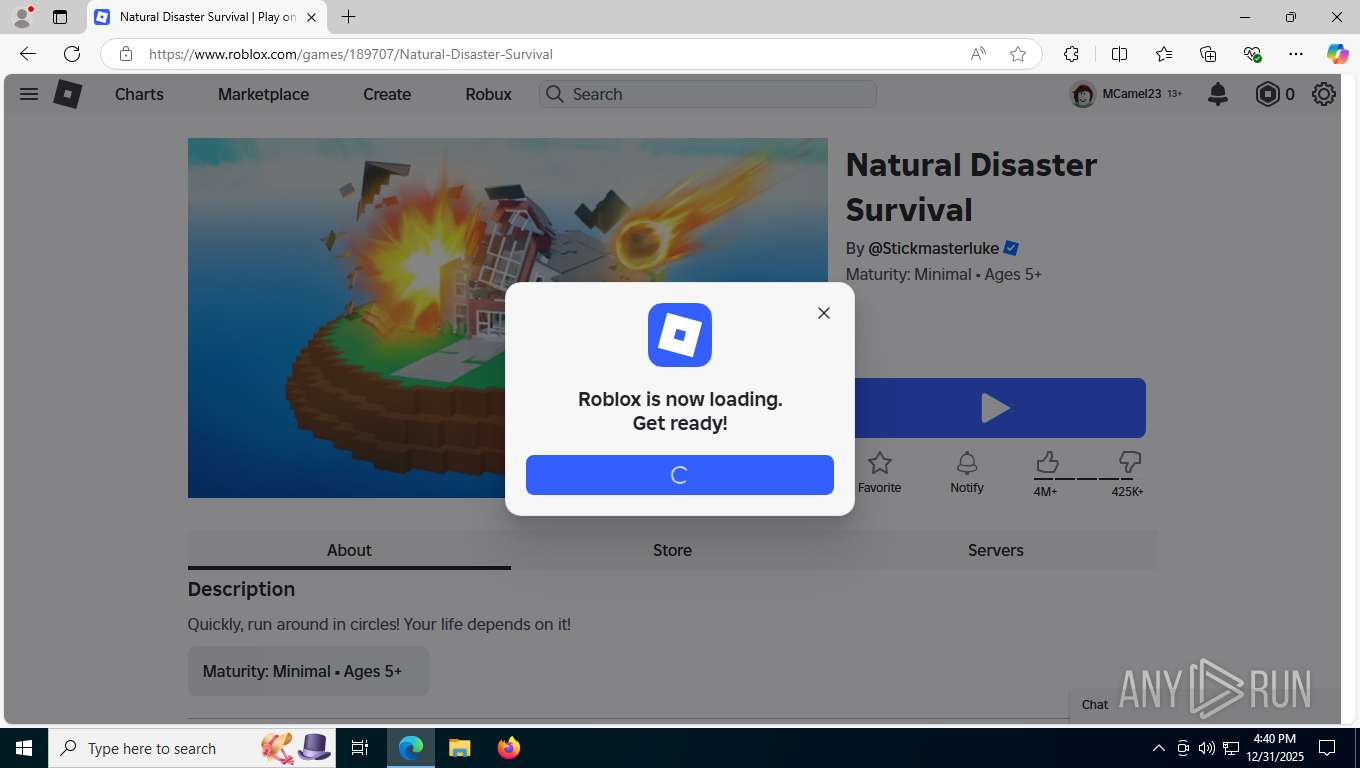1360x768 pixels.
Task: Open Robux in Roblox navigation
Action: click(489, 94)
